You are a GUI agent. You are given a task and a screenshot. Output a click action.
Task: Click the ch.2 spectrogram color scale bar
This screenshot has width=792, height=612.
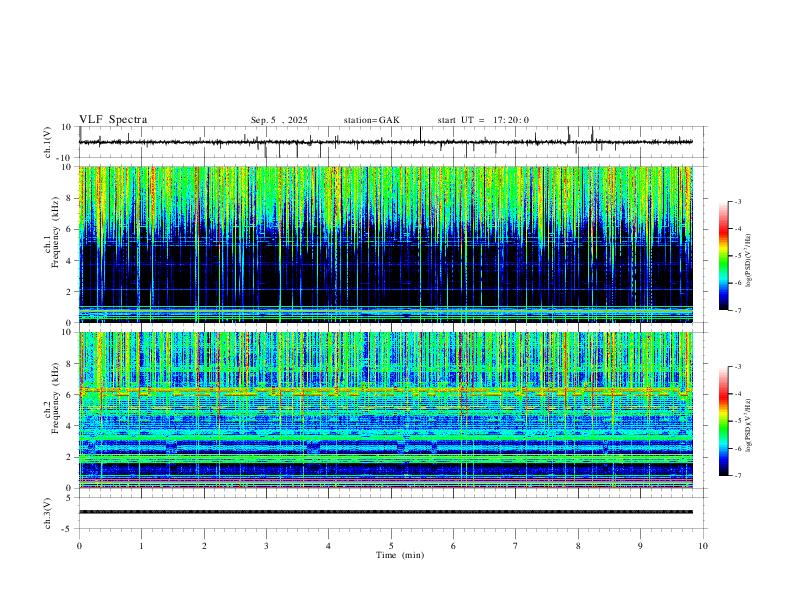pyautogui.click(x=724, y=421)
